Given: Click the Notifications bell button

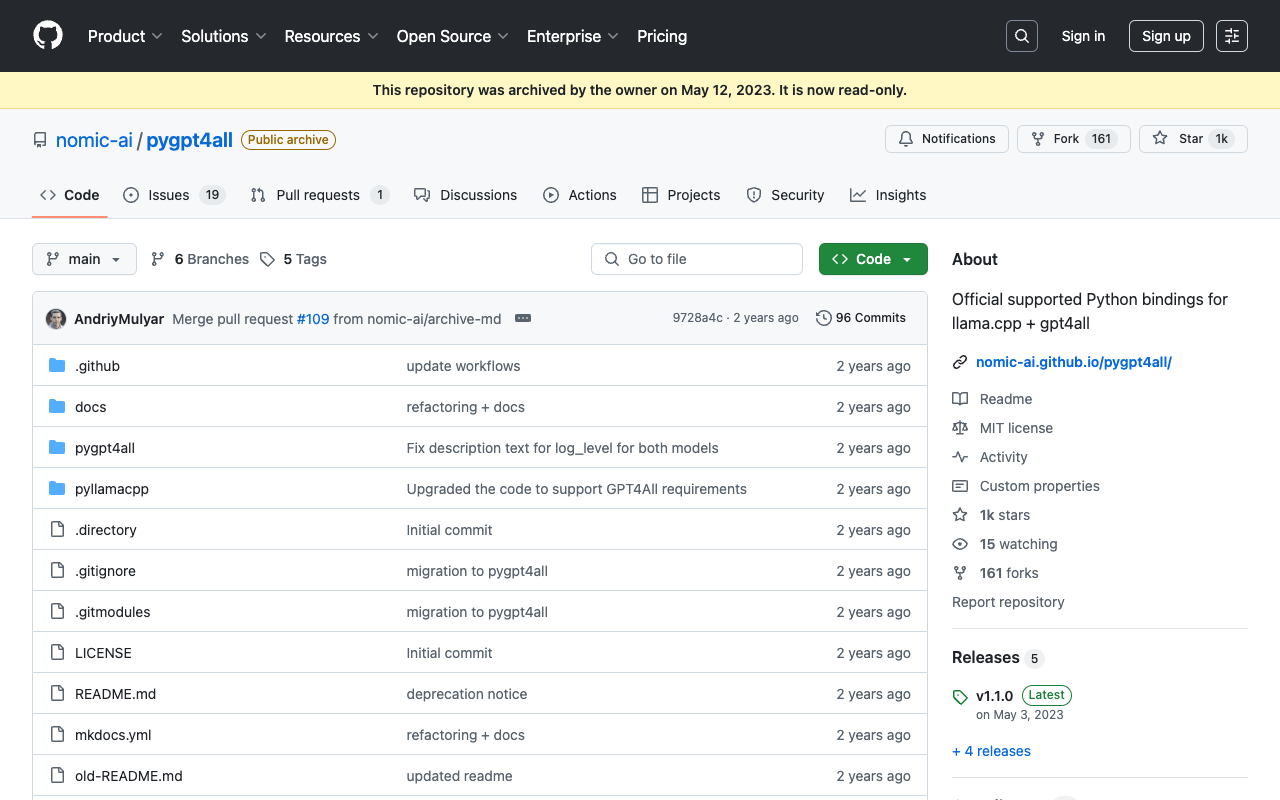Looking at the screenshot, I should 946,139.
